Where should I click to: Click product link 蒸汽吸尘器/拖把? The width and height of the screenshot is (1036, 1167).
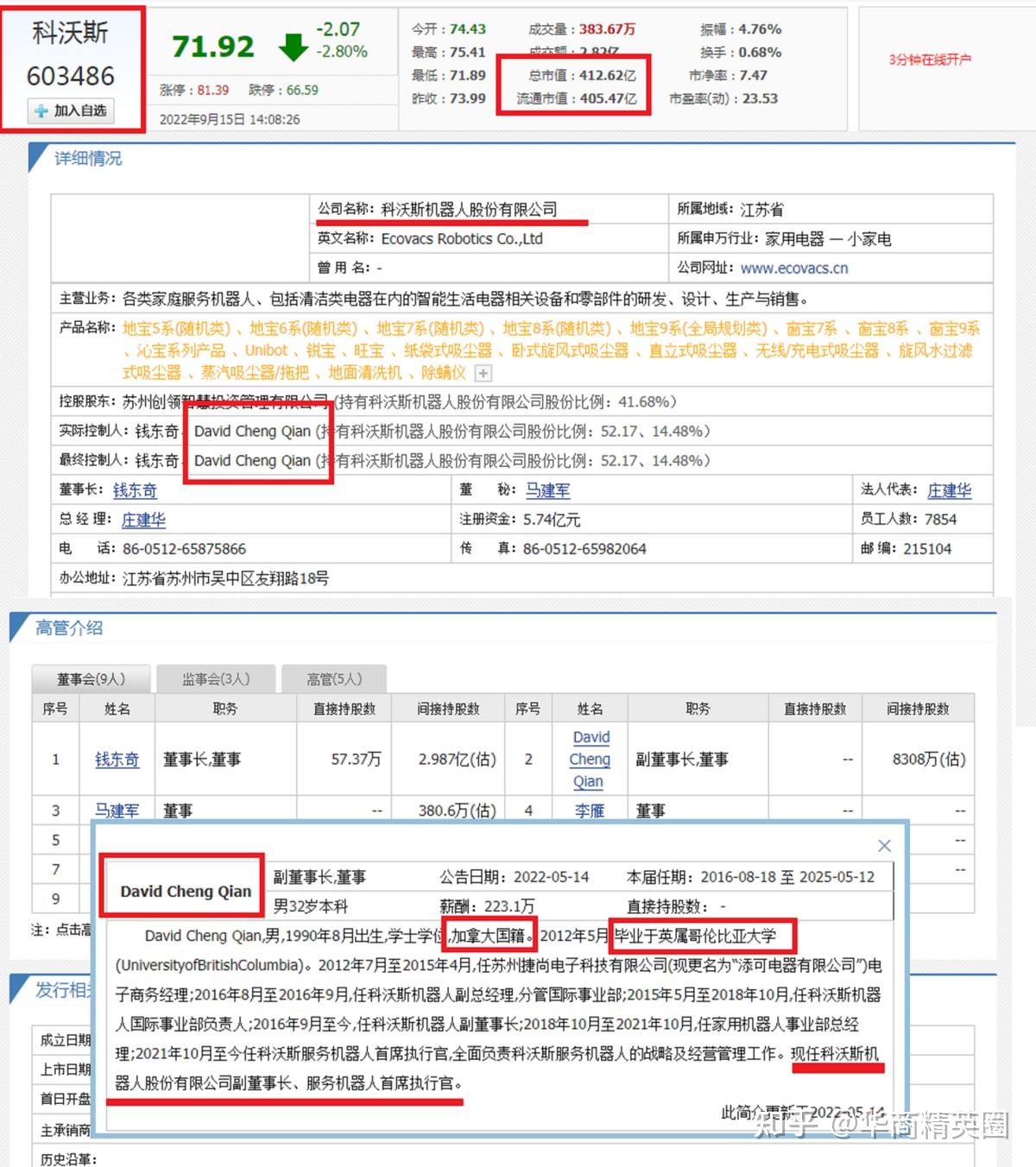tap(255, 373)
